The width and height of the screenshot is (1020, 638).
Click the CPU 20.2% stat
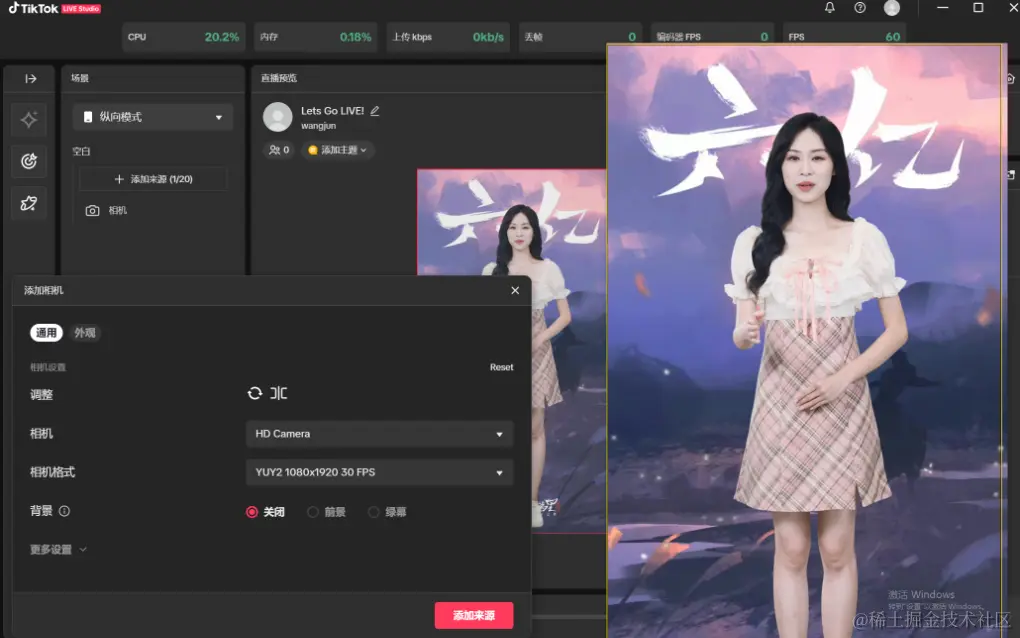tap(183, 37)
